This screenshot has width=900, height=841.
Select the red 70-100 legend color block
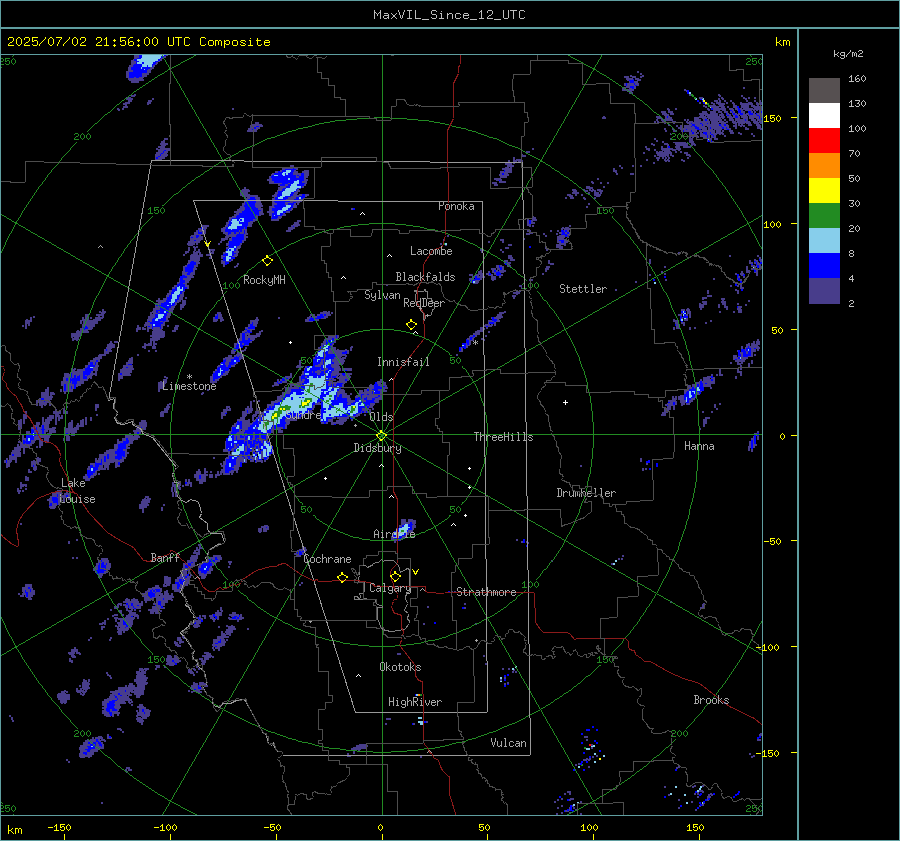coord(824,141)
